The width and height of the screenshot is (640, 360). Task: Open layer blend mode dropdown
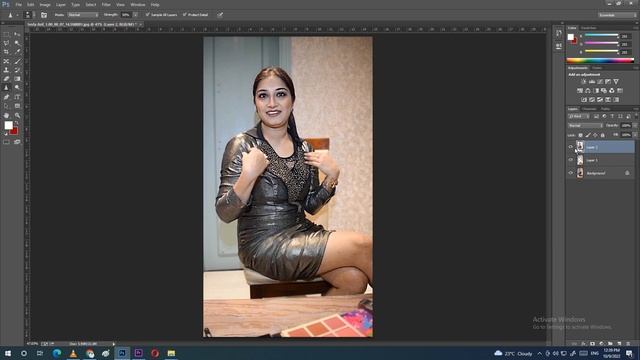point(585,126)
